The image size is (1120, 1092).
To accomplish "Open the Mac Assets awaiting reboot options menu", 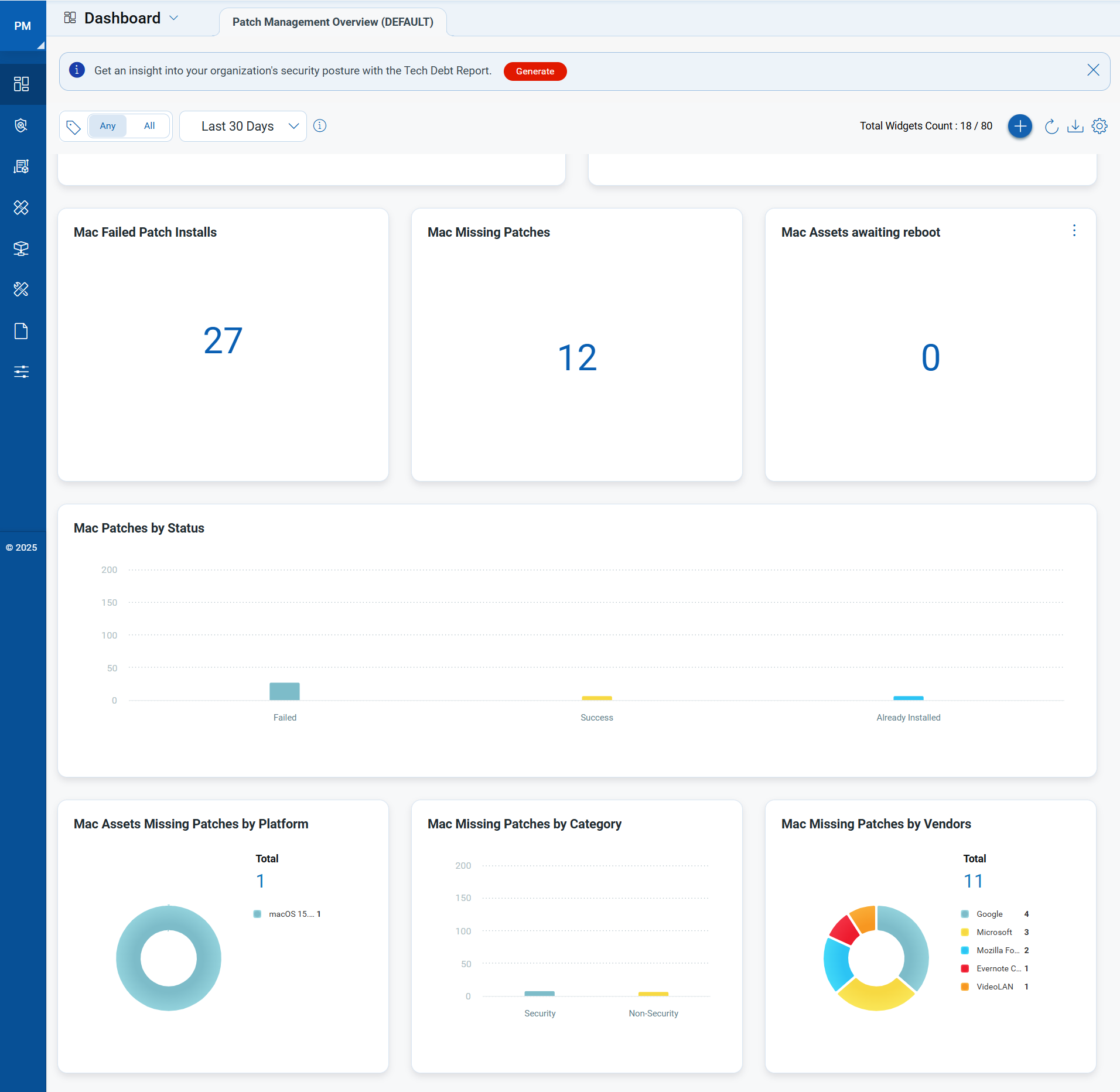I will (1074, 231).
